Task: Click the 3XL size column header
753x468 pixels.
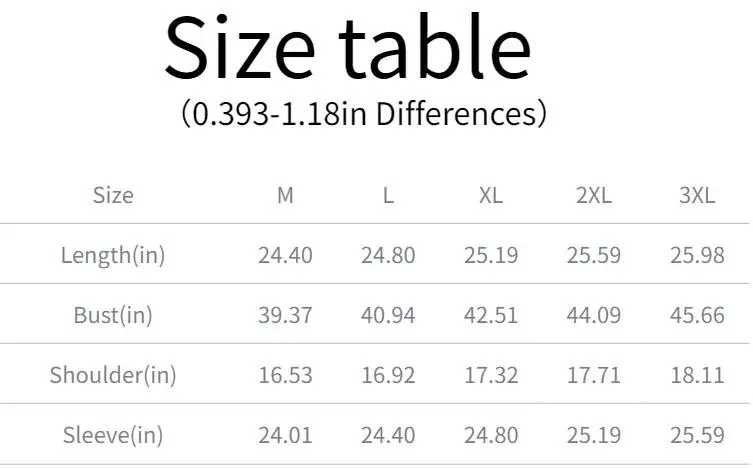Action: click(x=697, y=195)
